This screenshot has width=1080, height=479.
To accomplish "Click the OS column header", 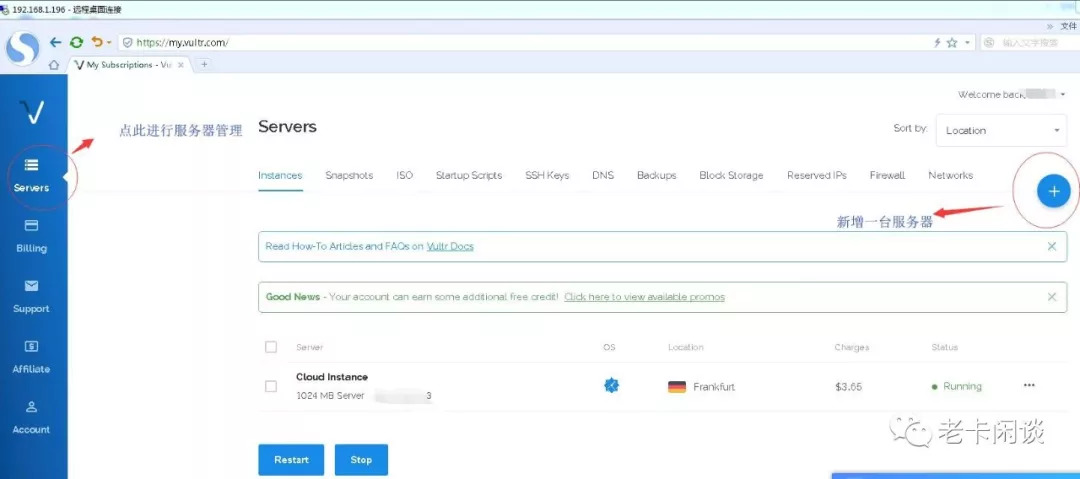I will pos(609,347).
